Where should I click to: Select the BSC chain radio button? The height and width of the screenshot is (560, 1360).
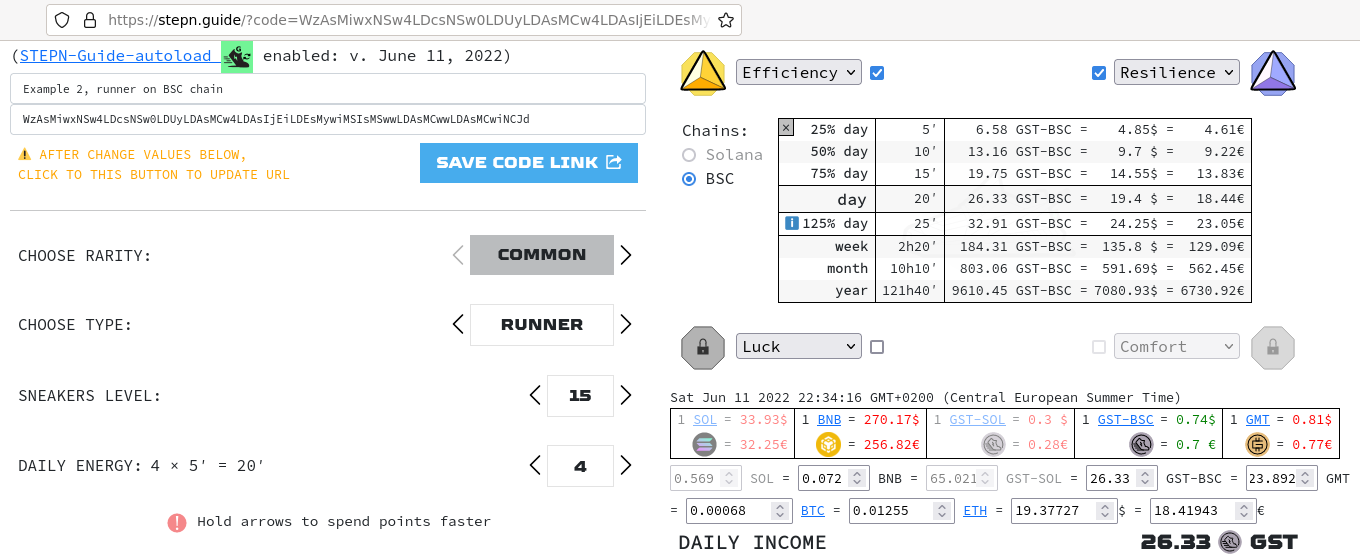(x=689, y=179)
